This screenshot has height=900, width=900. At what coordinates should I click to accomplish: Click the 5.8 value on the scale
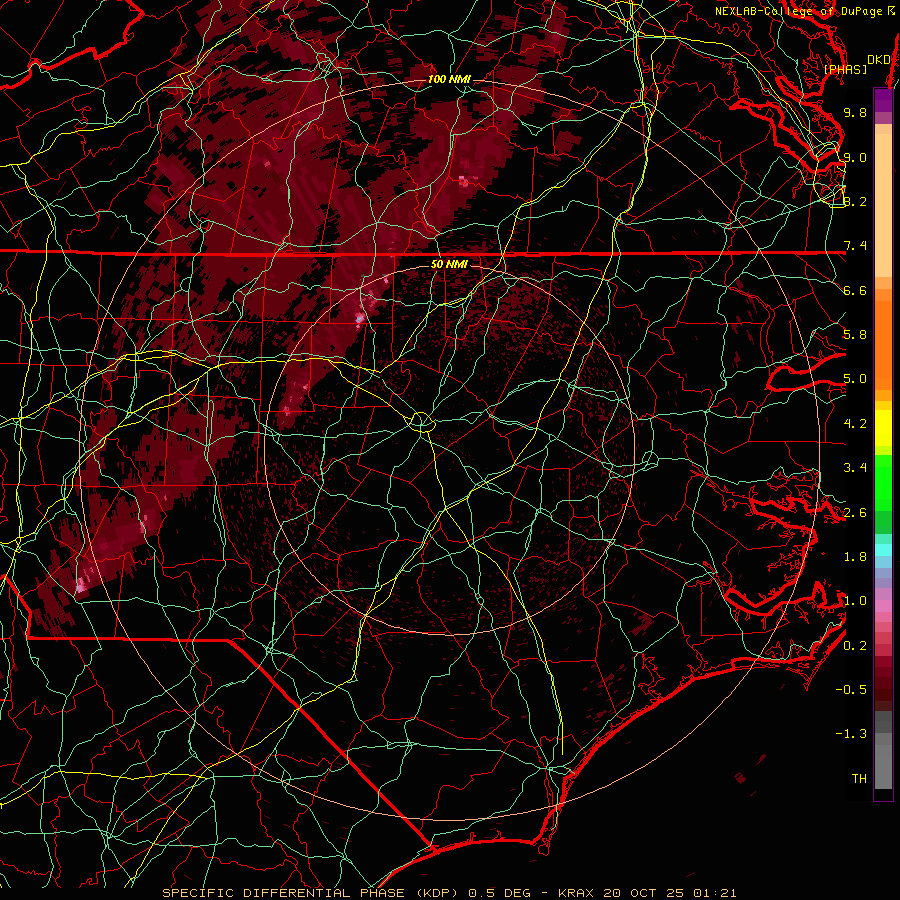coord(855,335)
